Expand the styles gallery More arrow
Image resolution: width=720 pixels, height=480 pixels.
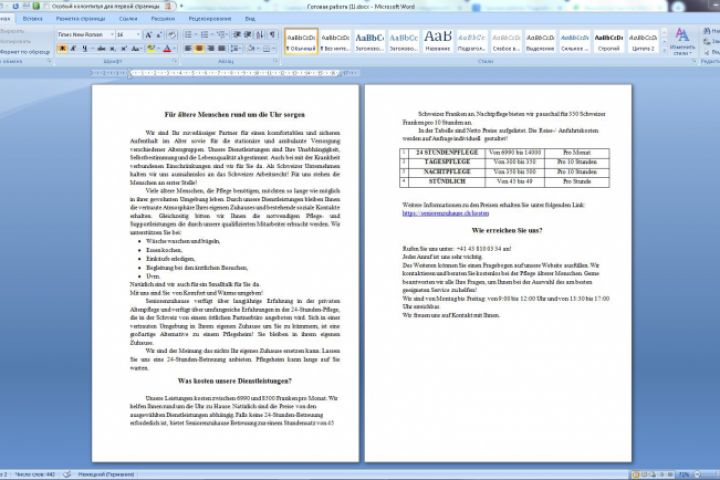point(664,50)
